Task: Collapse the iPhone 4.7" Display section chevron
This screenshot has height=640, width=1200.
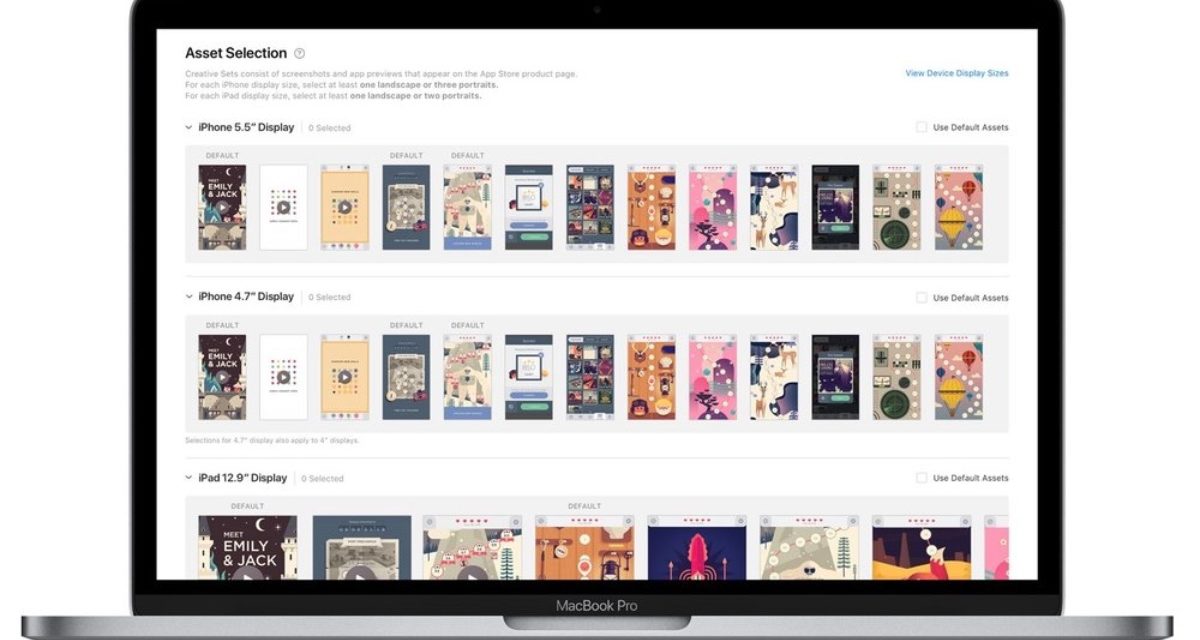Action: [189, 297]
